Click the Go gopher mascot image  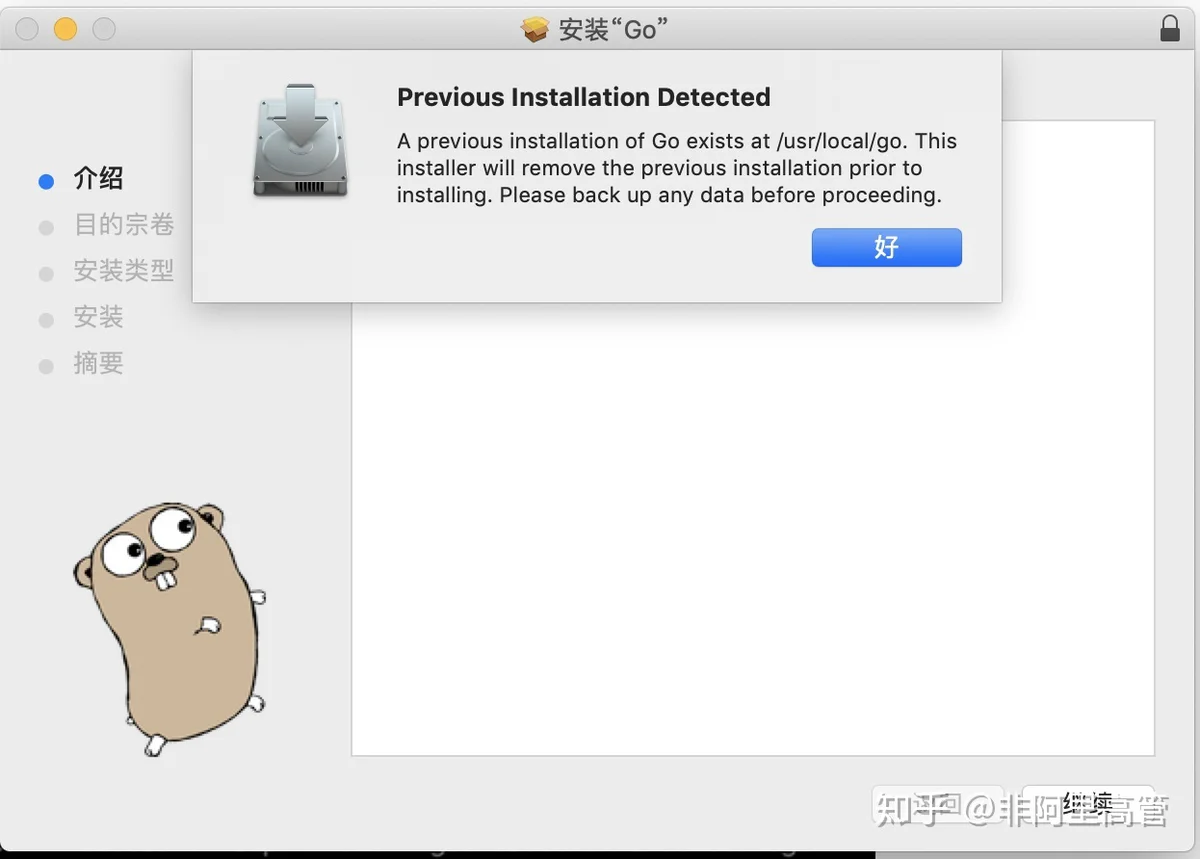[x=170, y=628]
